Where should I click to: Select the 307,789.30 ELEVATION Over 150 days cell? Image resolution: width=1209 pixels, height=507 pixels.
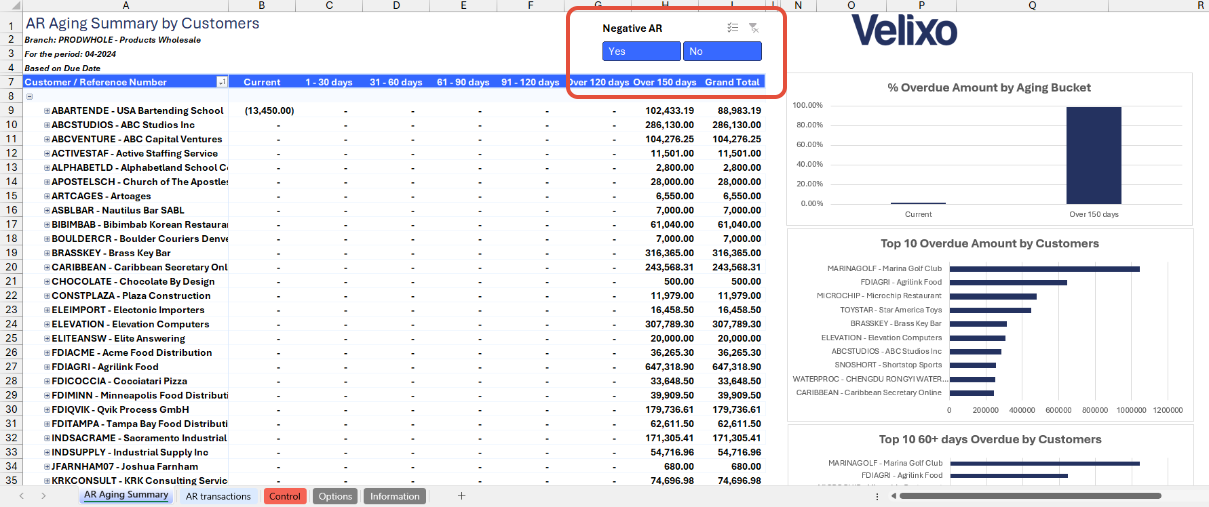point(666,324)
